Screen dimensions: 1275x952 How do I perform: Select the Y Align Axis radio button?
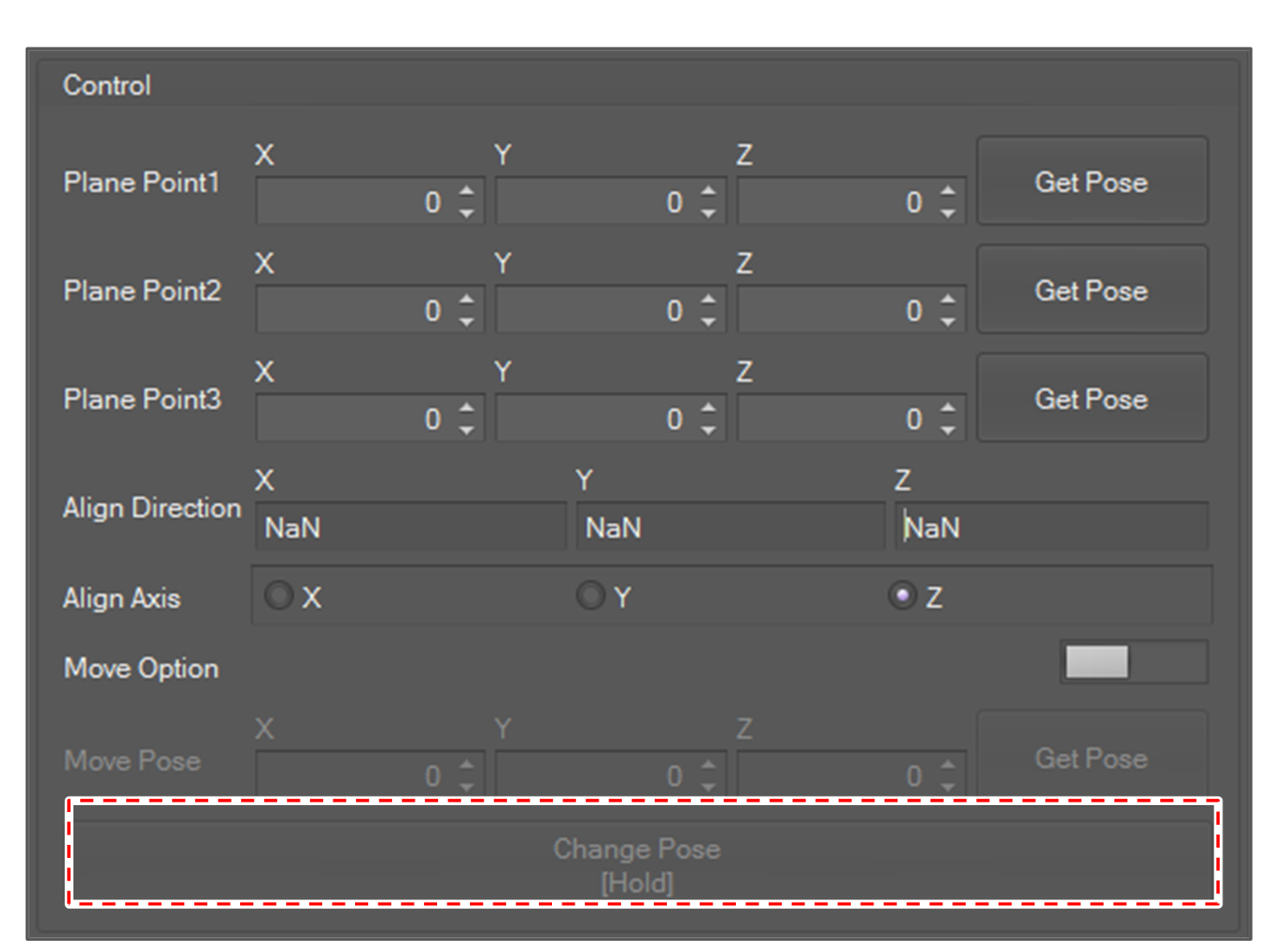point(591,596)
